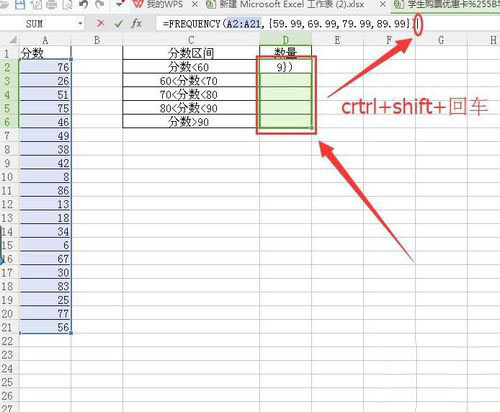Image resolution: width=500 pixels, height=412 pixels.
Task: Click inside the FREQUENCY formula bar
Action: pyautogui.click(x=327, y=23)
